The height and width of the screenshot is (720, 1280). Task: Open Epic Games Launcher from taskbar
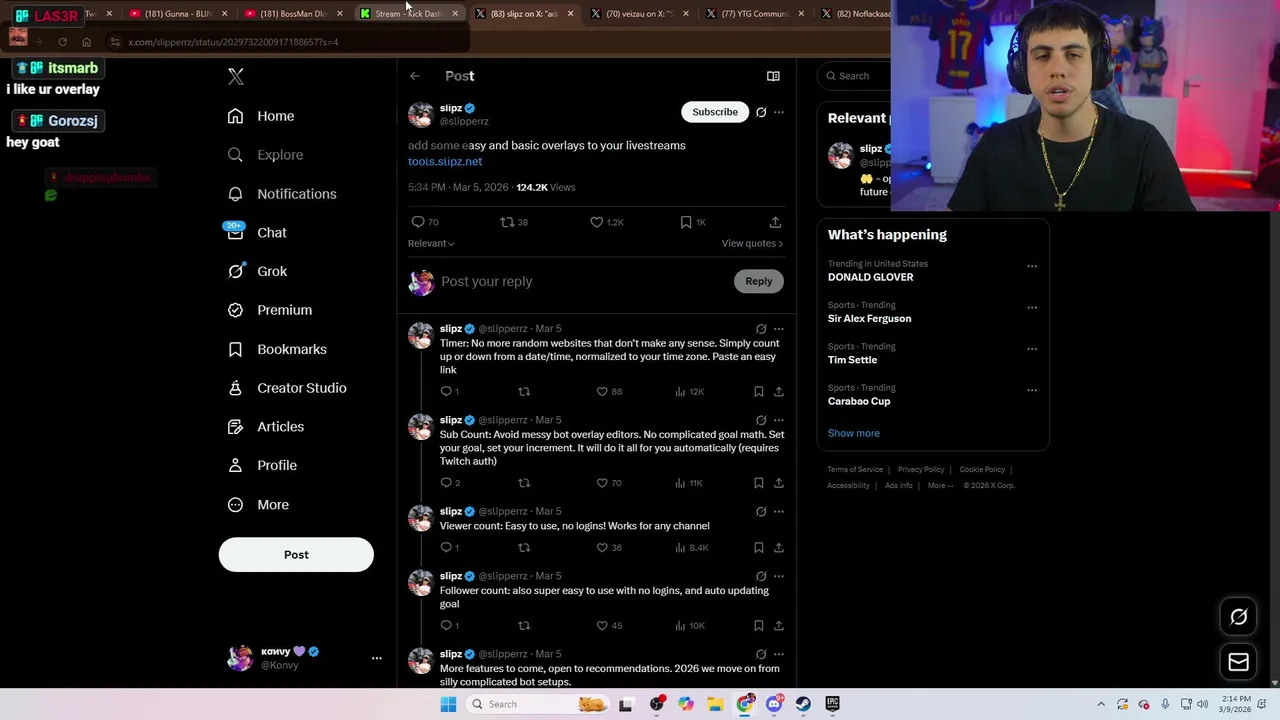[x=832, y=704]
